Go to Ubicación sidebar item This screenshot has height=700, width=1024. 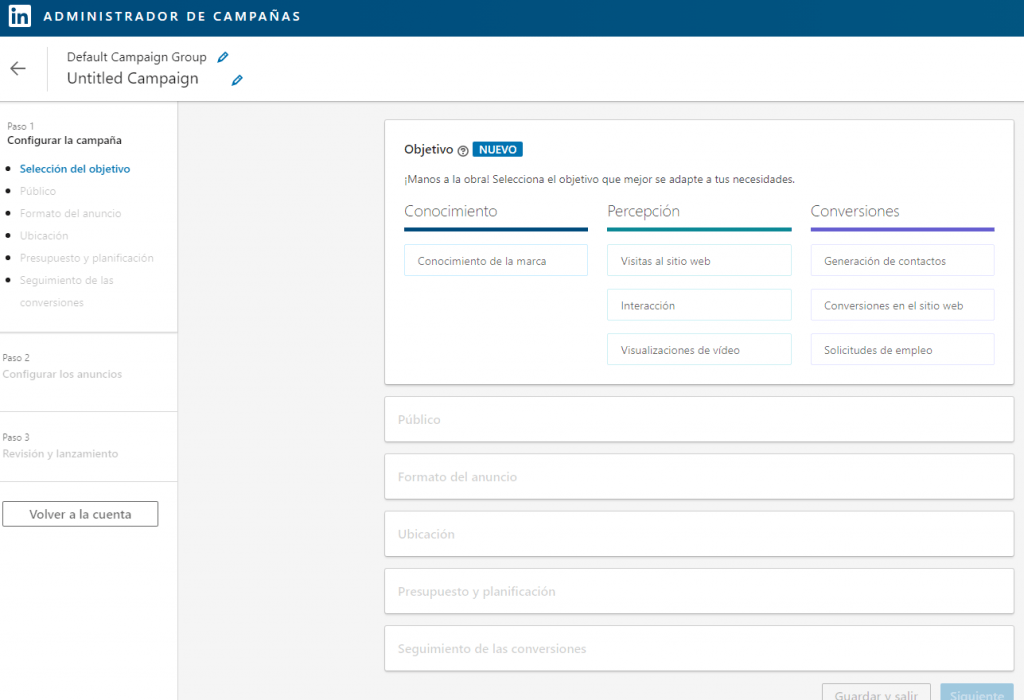point(44,235)
